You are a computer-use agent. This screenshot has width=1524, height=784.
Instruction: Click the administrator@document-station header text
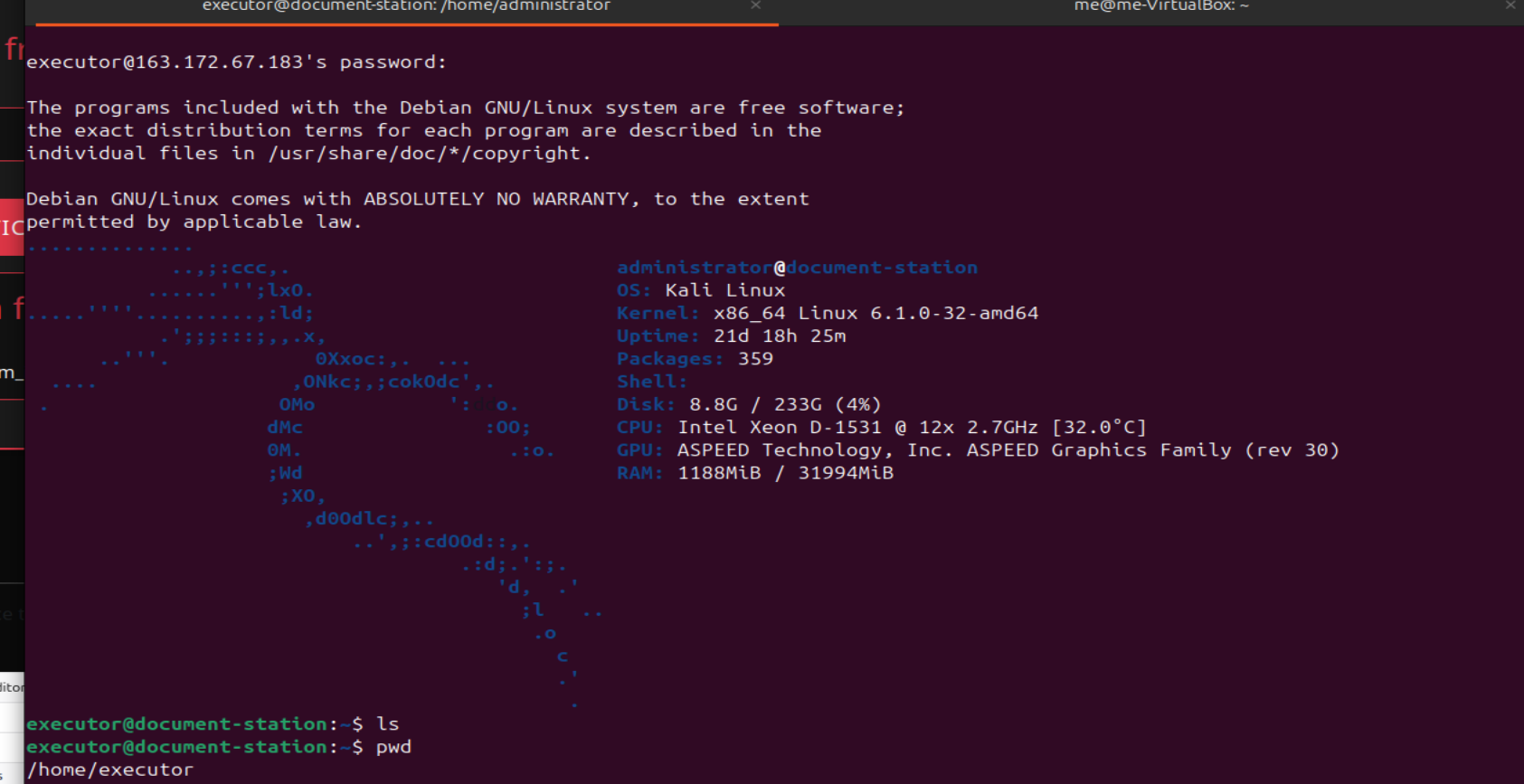797,268
